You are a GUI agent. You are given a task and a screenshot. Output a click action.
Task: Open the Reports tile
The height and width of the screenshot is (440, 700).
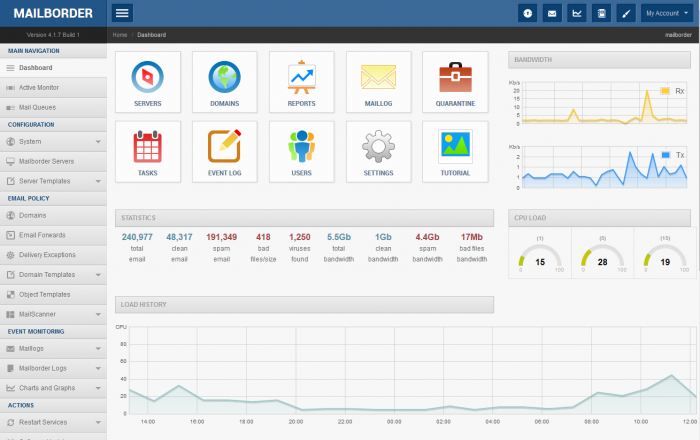point(301,82)
